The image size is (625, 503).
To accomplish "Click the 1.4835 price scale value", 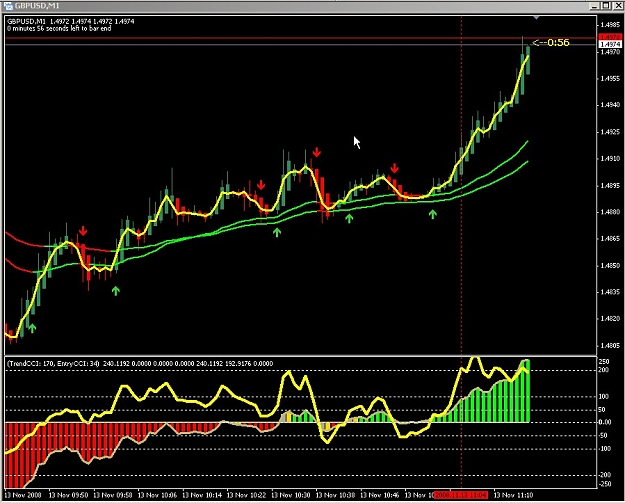I will click(610, 292).
